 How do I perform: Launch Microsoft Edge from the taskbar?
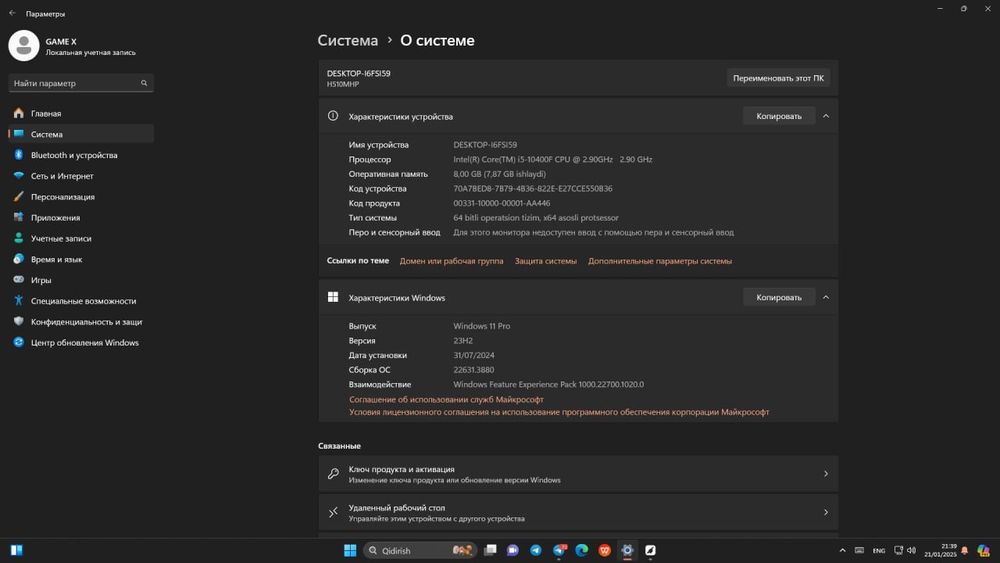tap(582, 550)
